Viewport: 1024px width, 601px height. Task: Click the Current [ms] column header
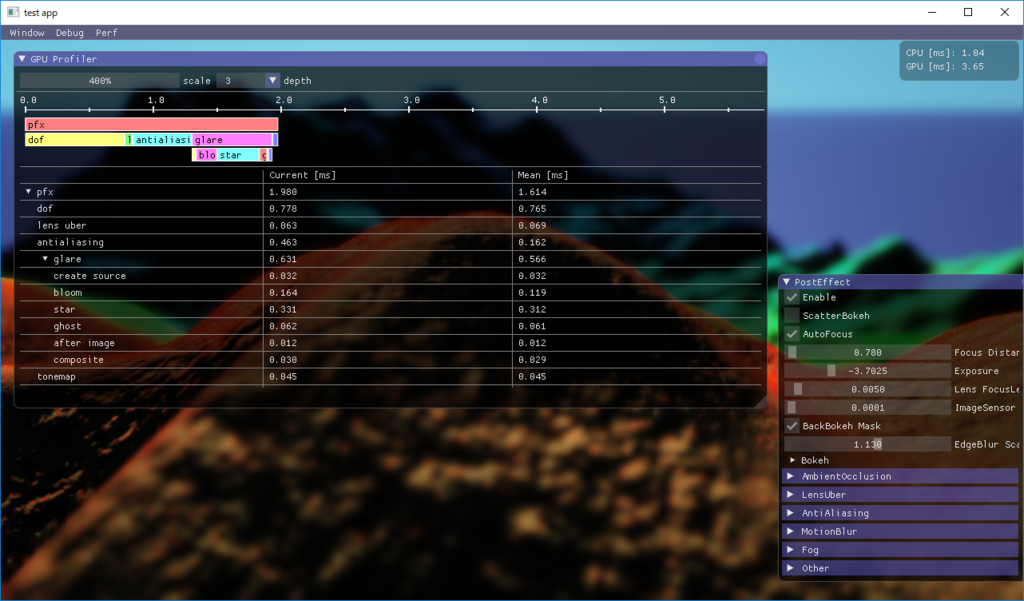pyautogui.click(x=302, y=175)
